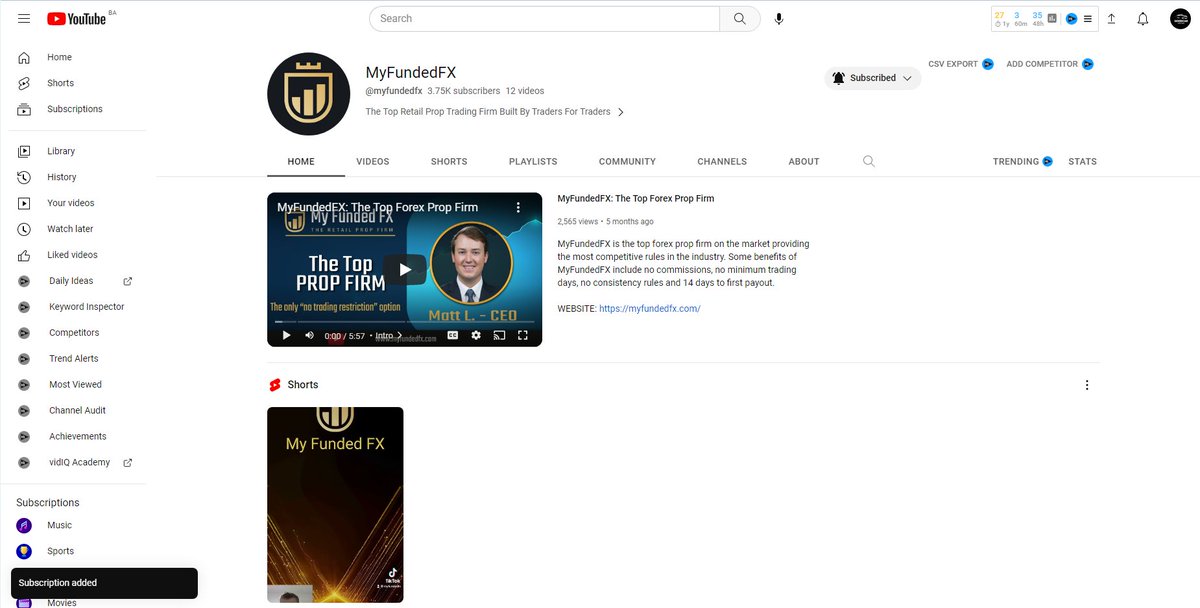Click the "2,565 views" text

pyautogui.click(x=577, y=222)
